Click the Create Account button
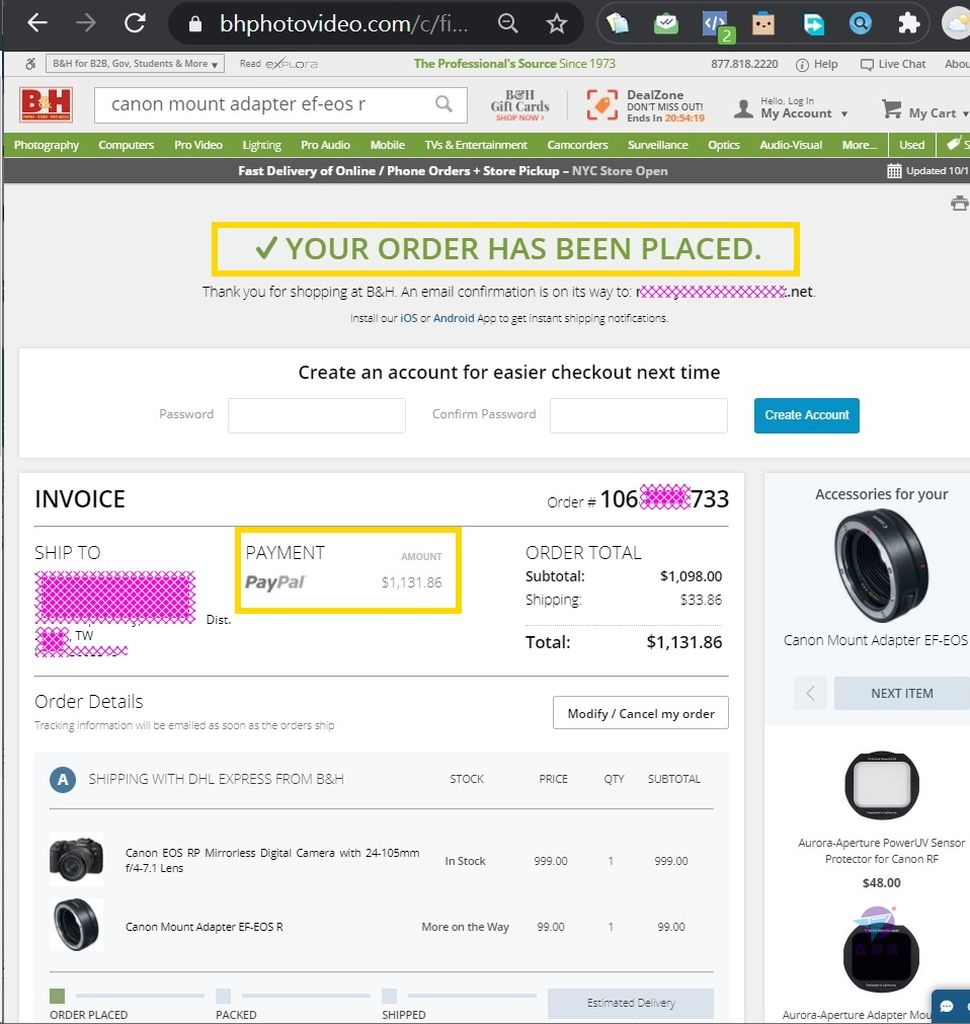970x1024 pixels. 807,415
